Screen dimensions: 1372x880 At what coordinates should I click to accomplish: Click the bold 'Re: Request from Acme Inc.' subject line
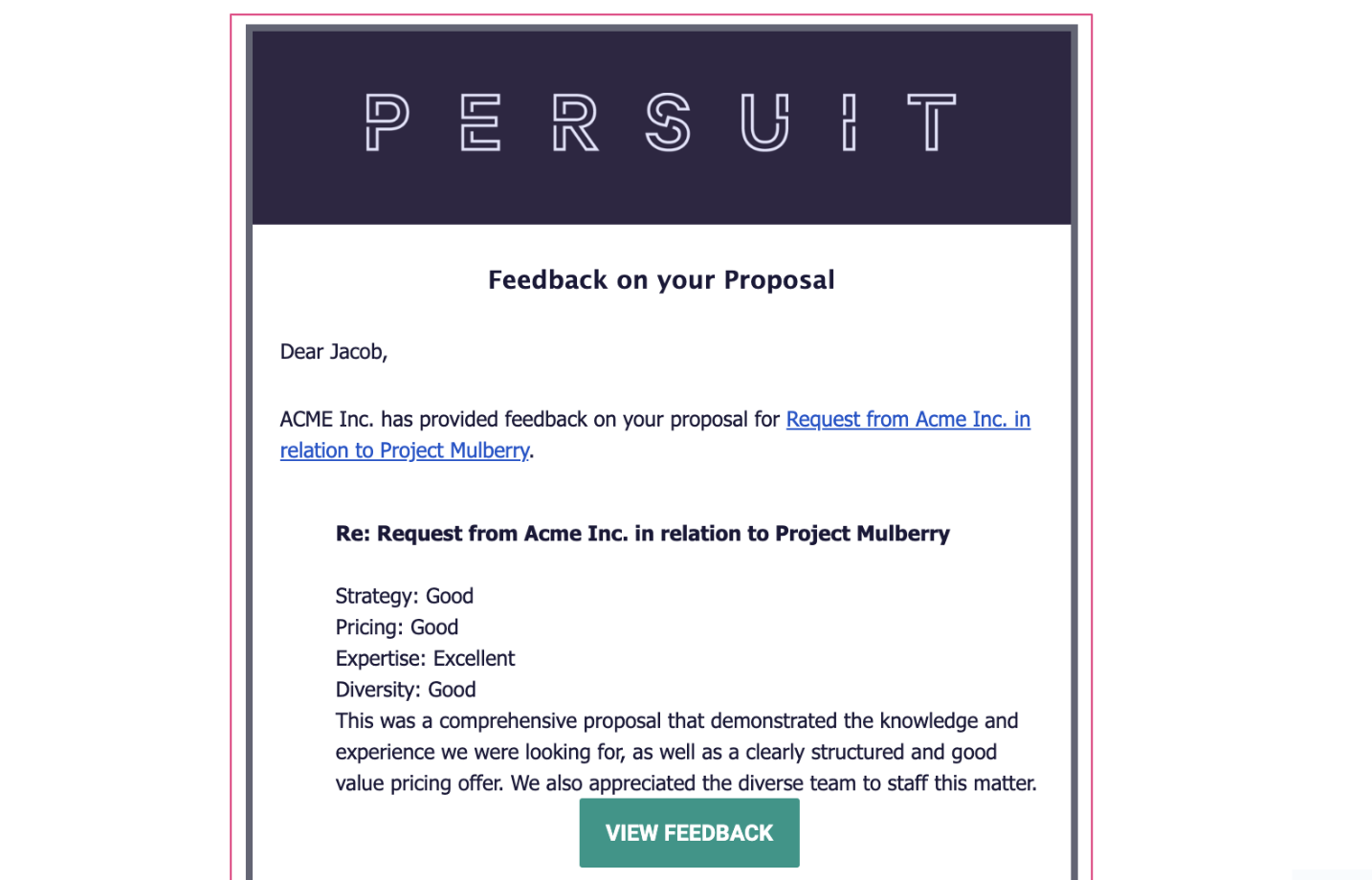tap(643, 534)
